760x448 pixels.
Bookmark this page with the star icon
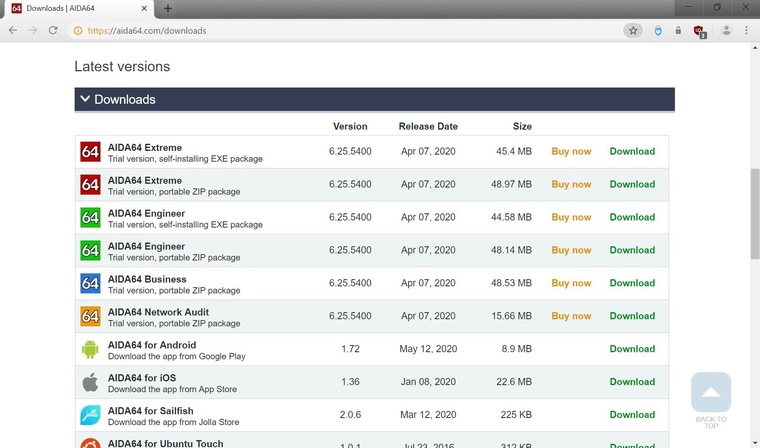tap(633, 31)
